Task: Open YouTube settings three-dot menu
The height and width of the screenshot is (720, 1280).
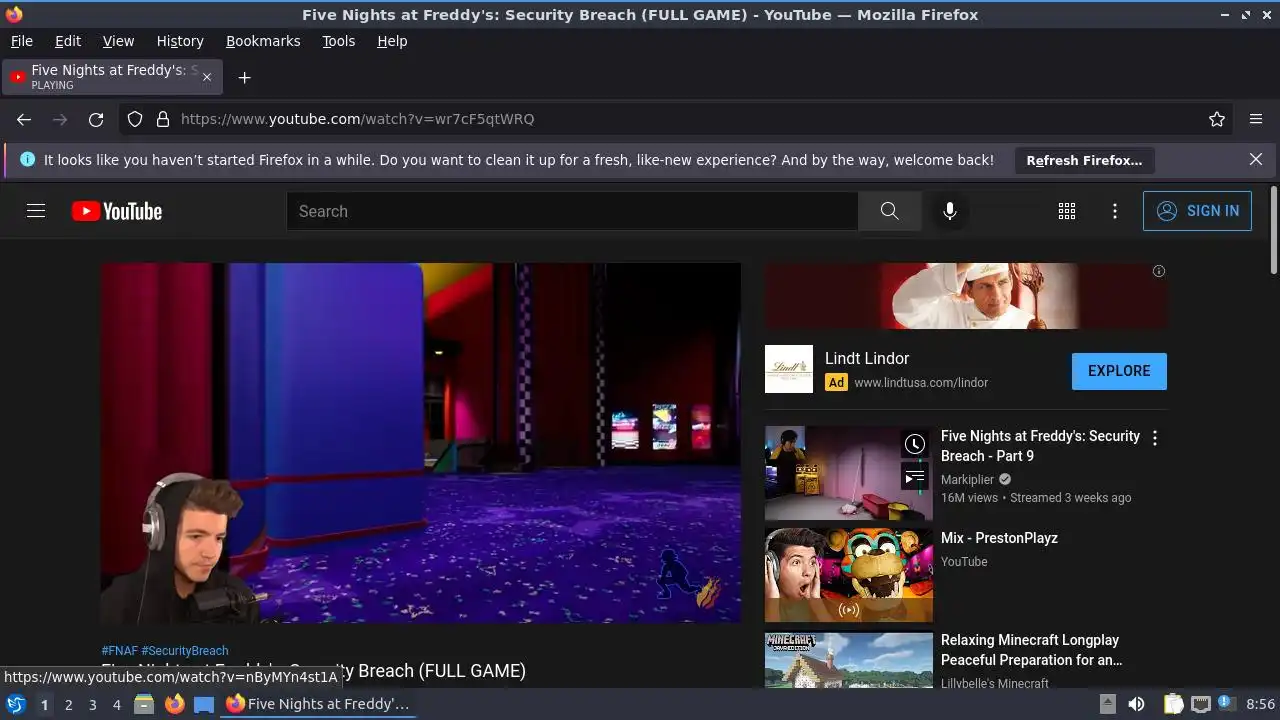Action: pos(1115,211)
